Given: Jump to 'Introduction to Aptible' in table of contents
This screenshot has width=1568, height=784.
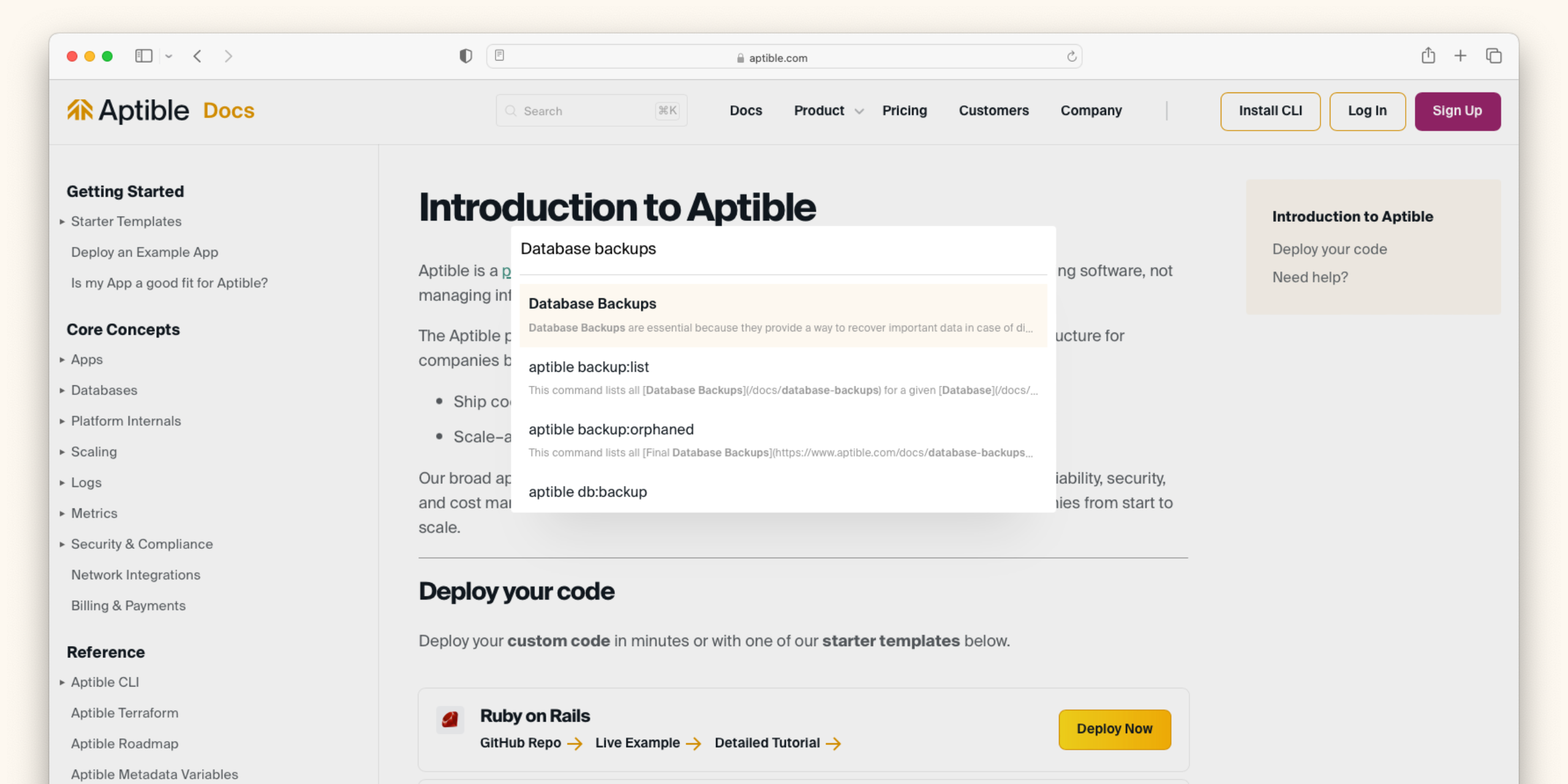Looking at the screenshot, I should pos(1352,217).
